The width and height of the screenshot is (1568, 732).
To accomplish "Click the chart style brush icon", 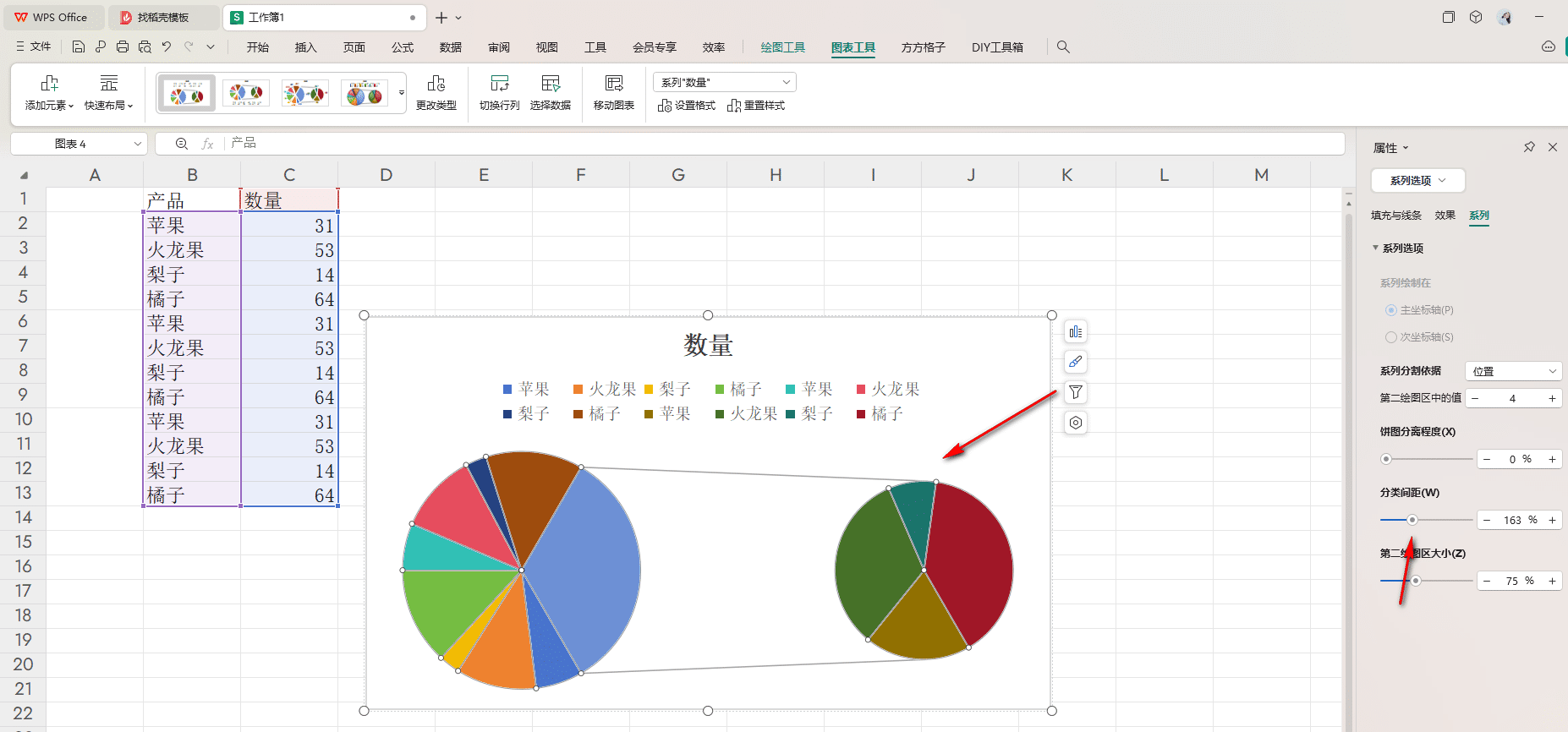I will point(1076,362).
